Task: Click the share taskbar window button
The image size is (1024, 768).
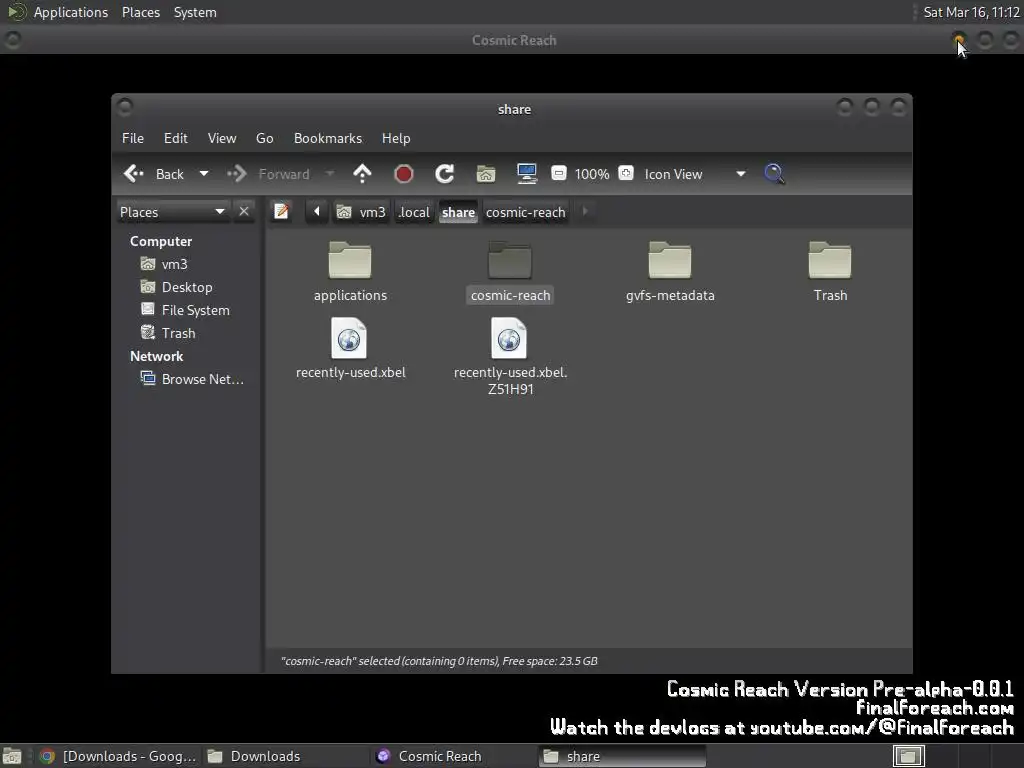Action: (x=622, y=756)
